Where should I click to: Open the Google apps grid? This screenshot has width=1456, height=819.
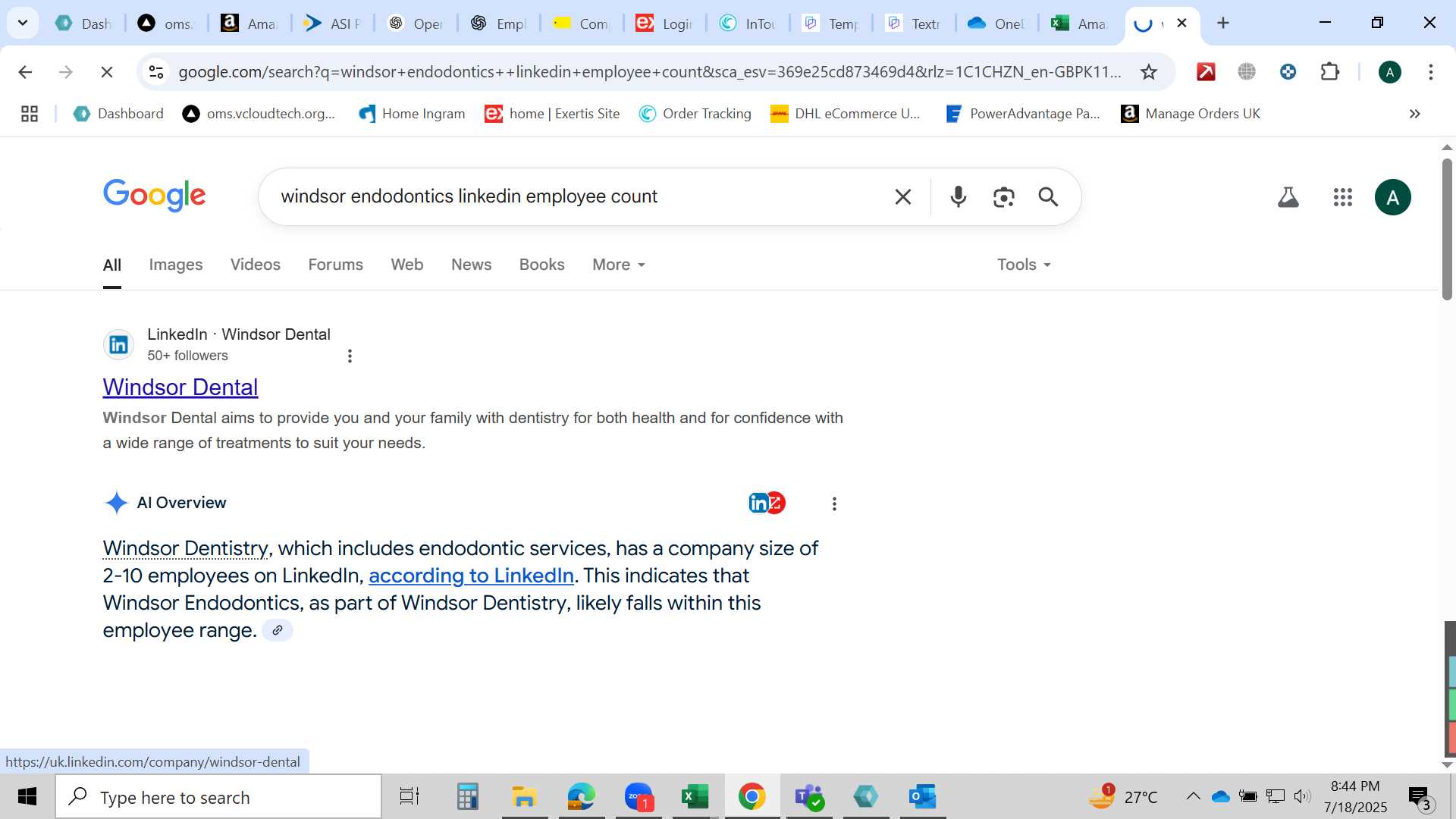(1342, 197)
